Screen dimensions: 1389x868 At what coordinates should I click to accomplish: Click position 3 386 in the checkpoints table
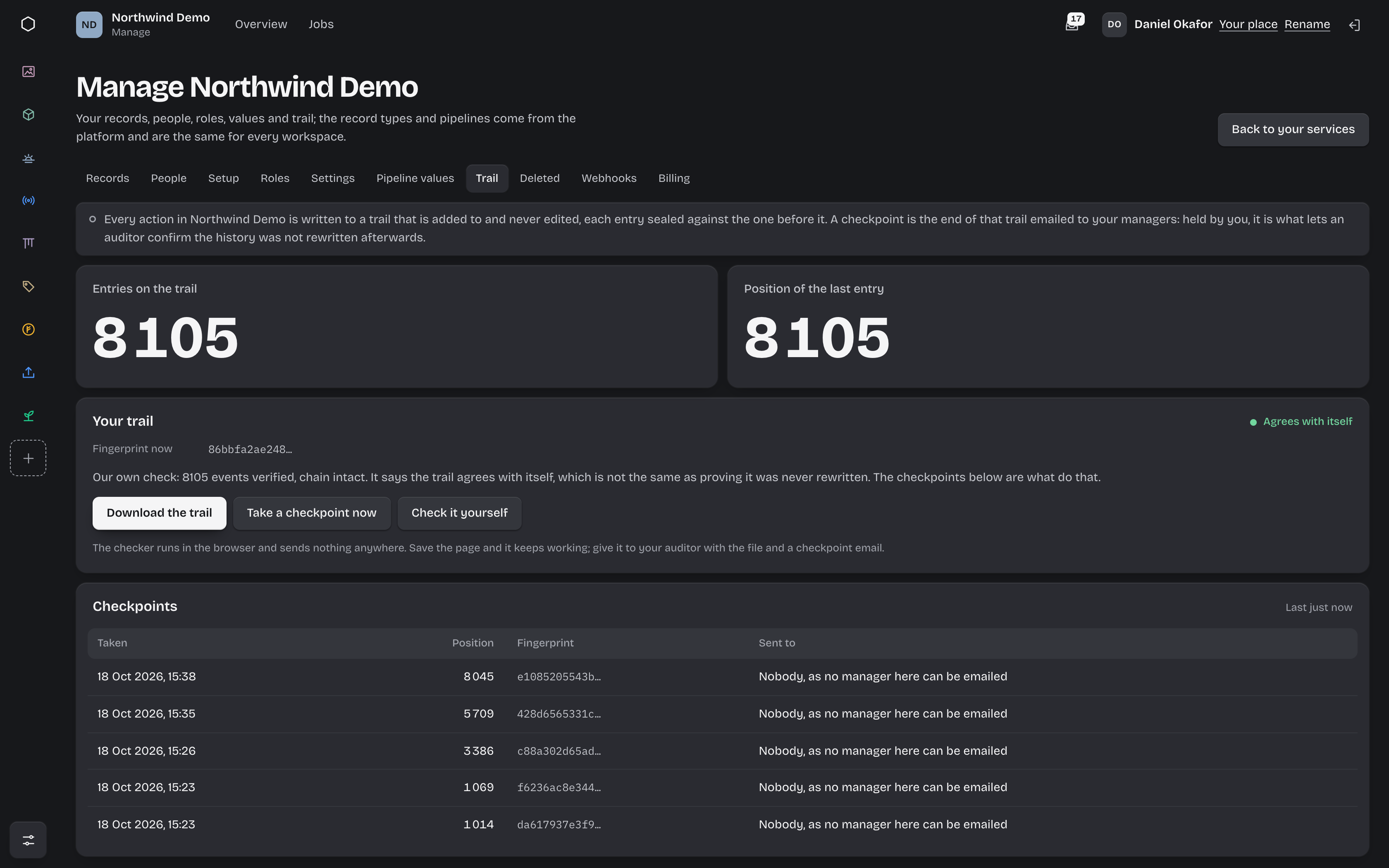[x=479, y=751]
